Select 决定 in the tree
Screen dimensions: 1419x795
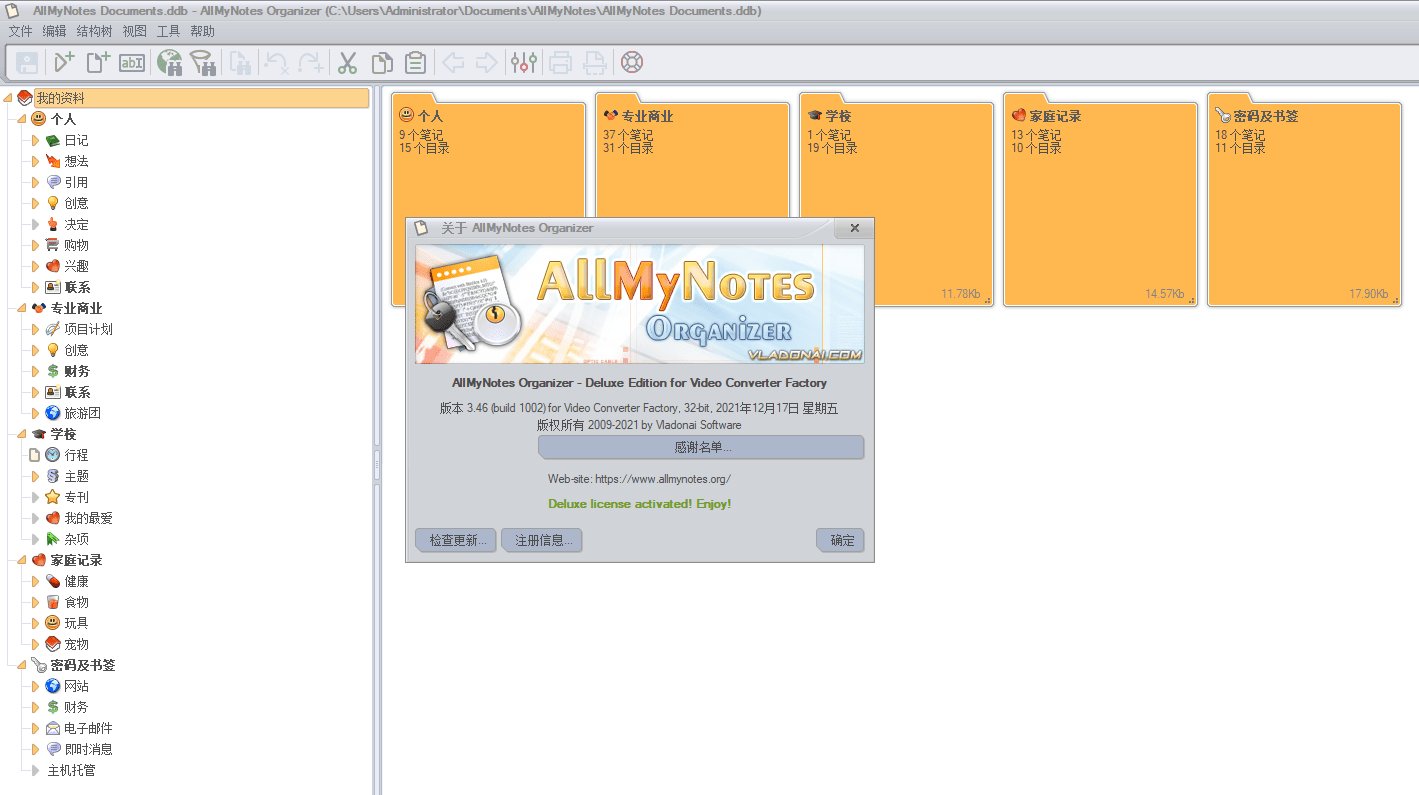(x=76, y=224)
